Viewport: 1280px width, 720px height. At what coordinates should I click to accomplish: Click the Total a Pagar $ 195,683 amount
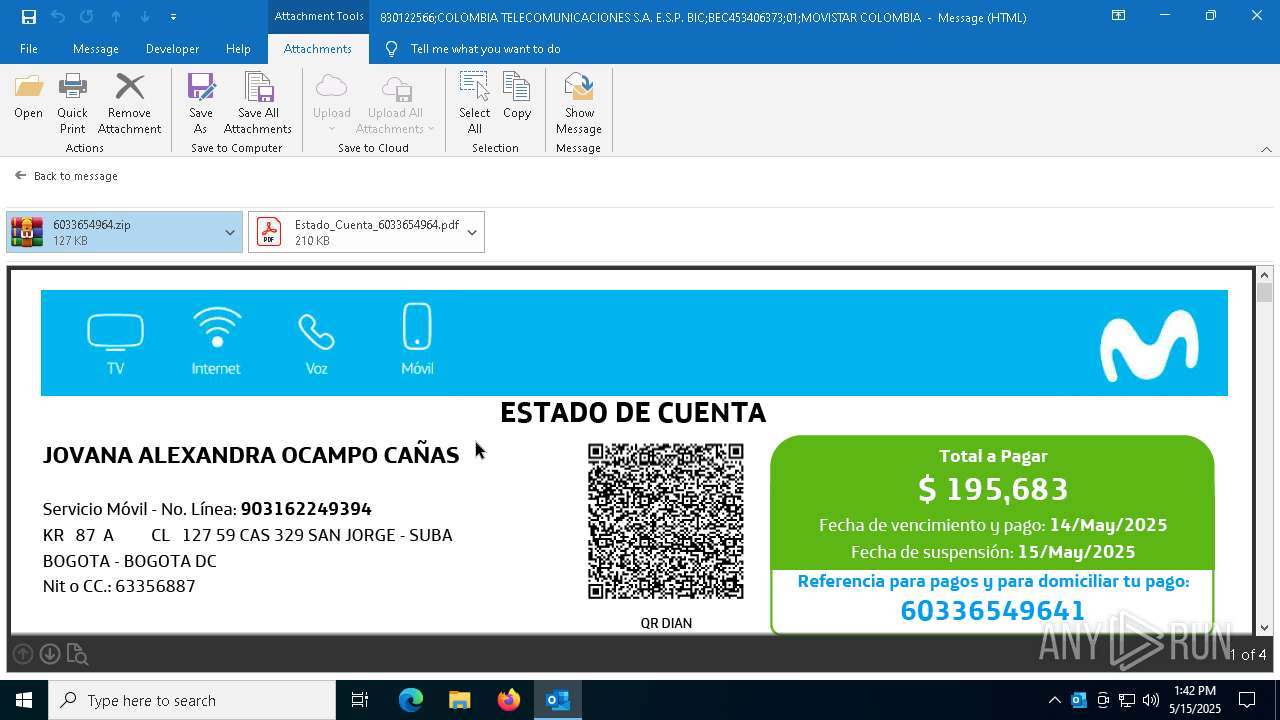993,489
